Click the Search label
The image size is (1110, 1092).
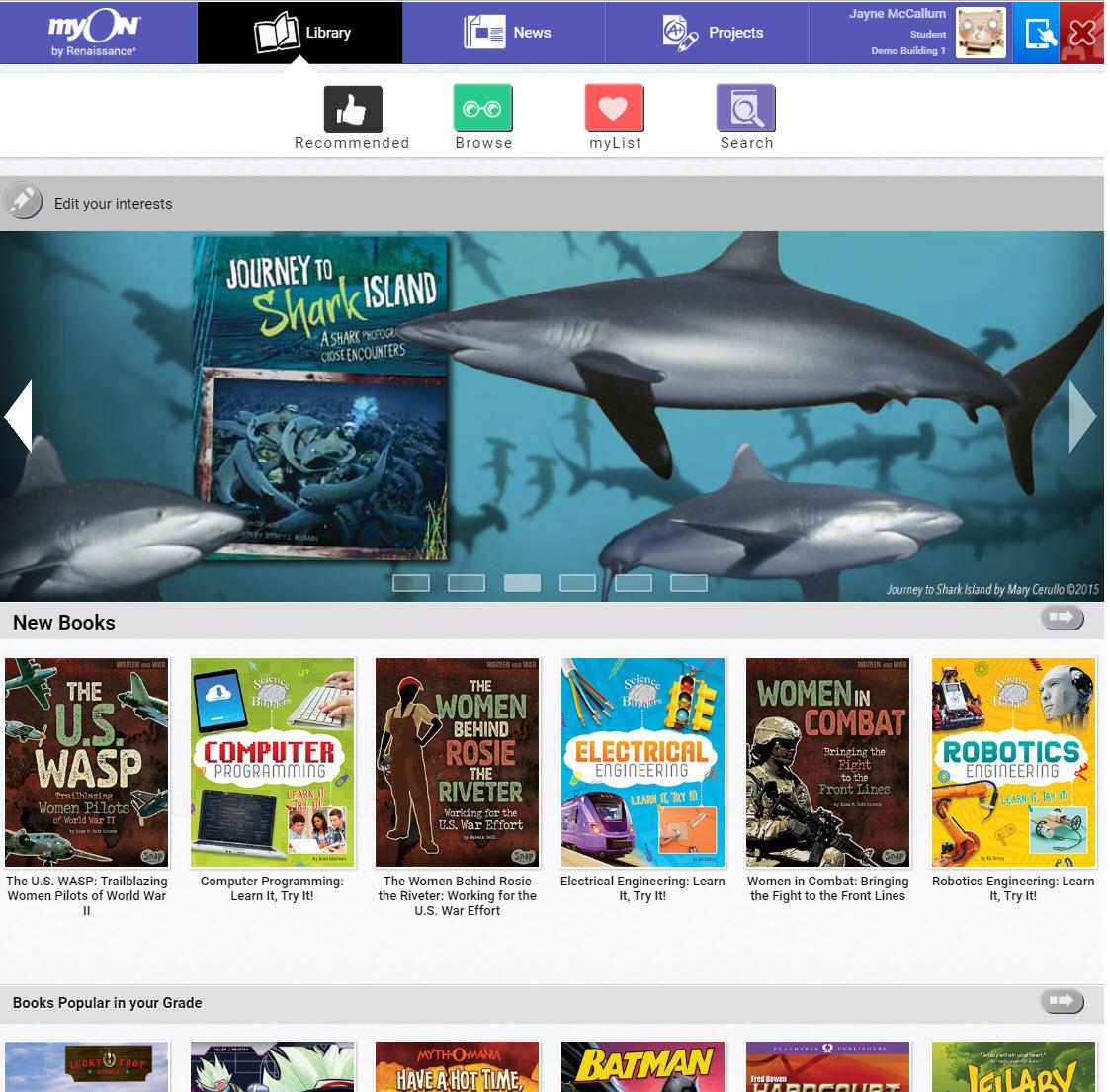746,143
